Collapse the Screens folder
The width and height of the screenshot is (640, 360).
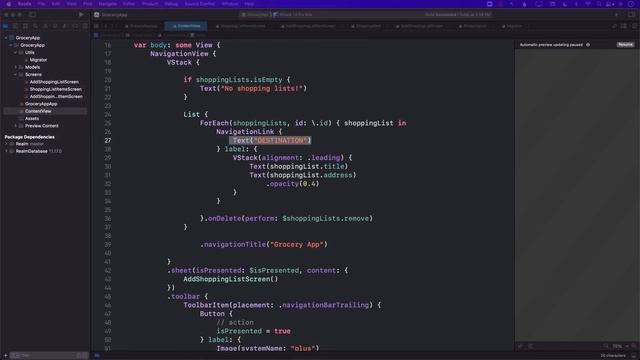(16, 75)
